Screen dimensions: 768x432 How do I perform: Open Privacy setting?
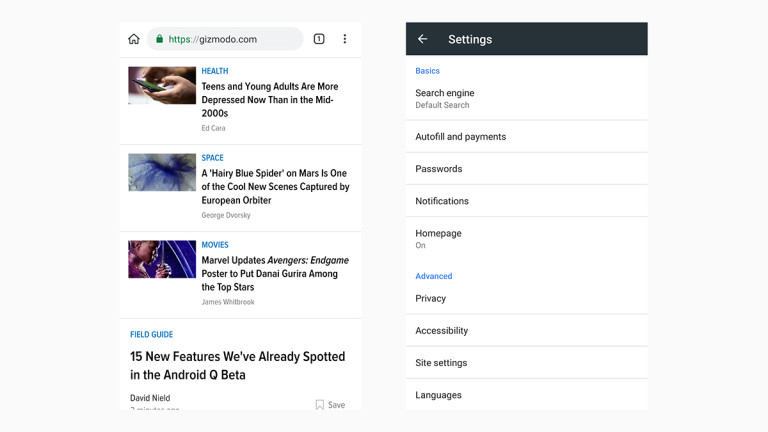click(x=527, y=298)
